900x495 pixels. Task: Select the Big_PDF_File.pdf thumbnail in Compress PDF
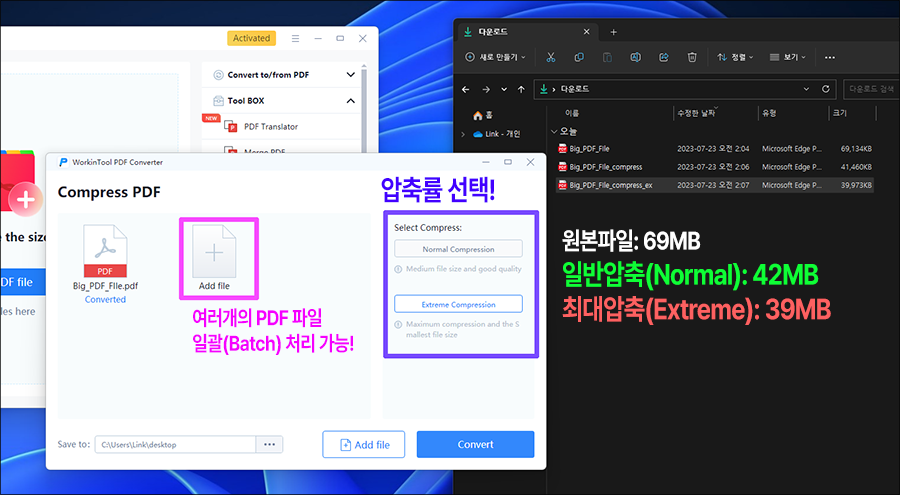[x=105, y=252]
